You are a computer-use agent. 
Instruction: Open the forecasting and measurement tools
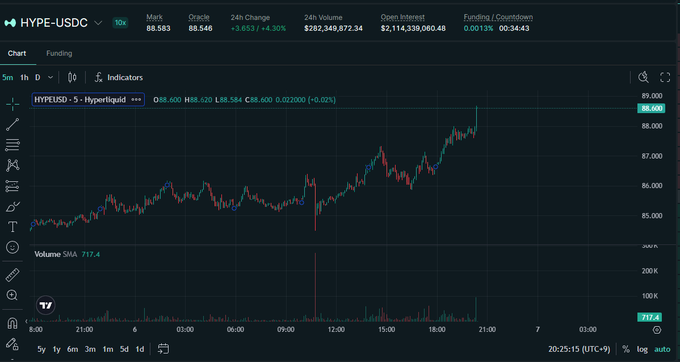[13, 186]
